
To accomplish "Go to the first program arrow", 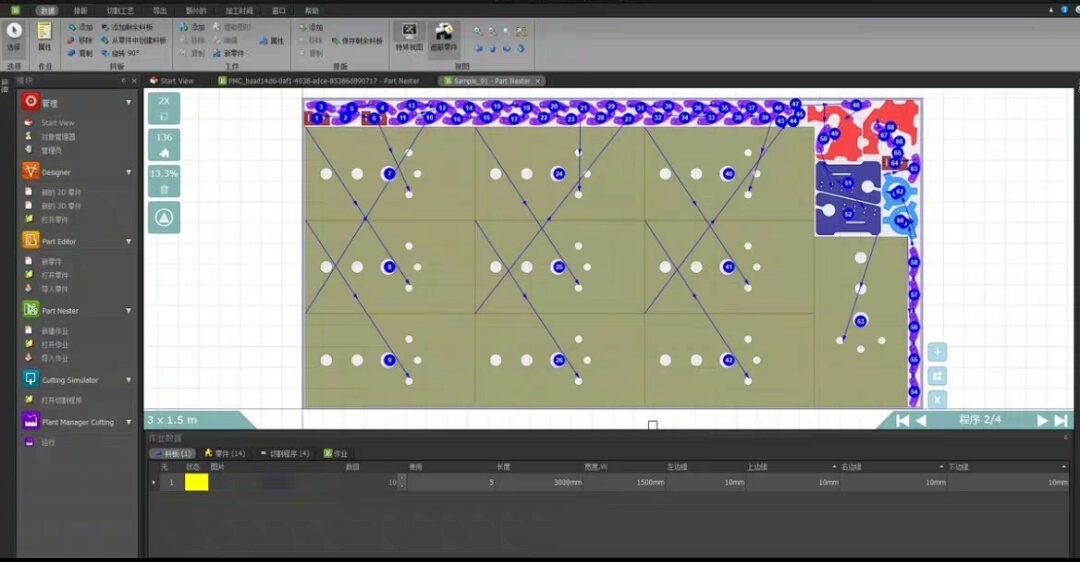I will [x=902, y=421].
